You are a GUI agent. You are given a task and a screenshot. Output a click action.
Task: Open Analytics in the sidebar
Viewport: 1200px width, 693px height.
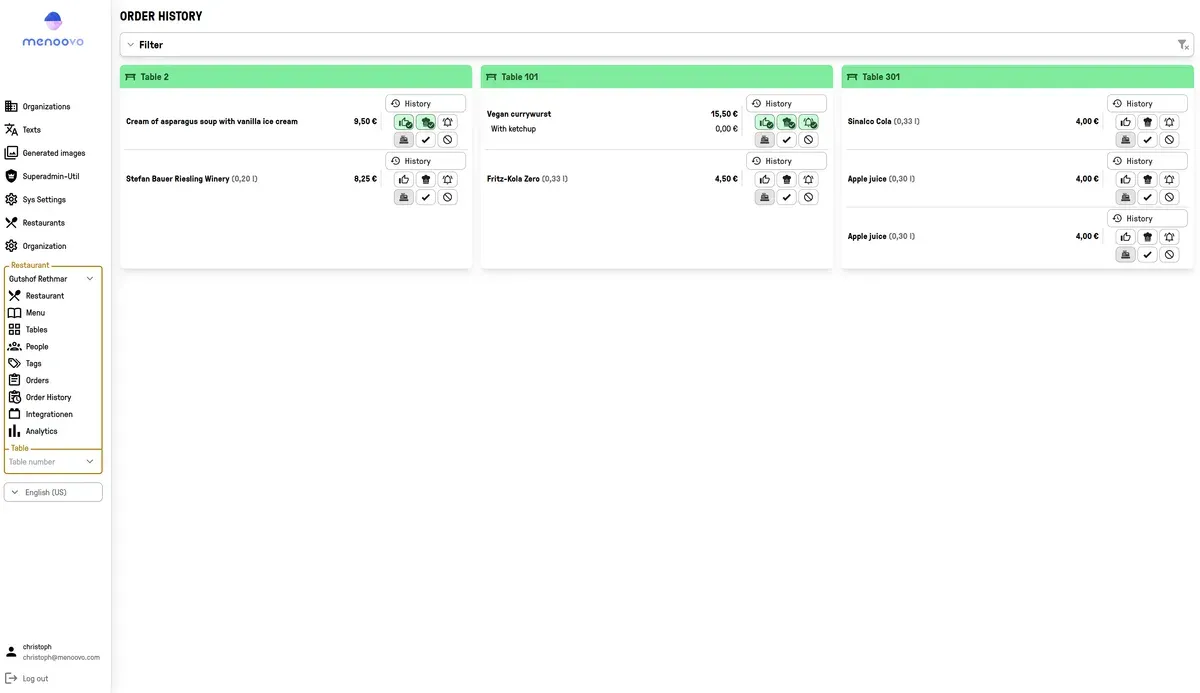pos(41,431)
